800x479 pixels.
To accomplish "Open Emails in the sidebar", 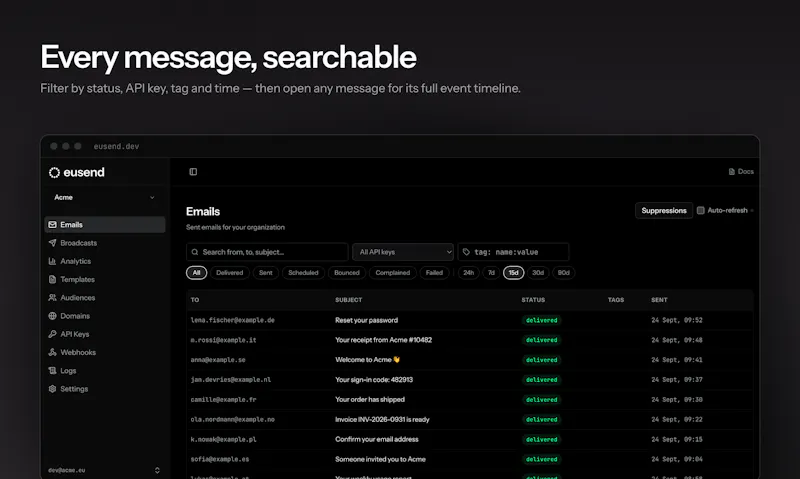I will (x=105, y=224).
